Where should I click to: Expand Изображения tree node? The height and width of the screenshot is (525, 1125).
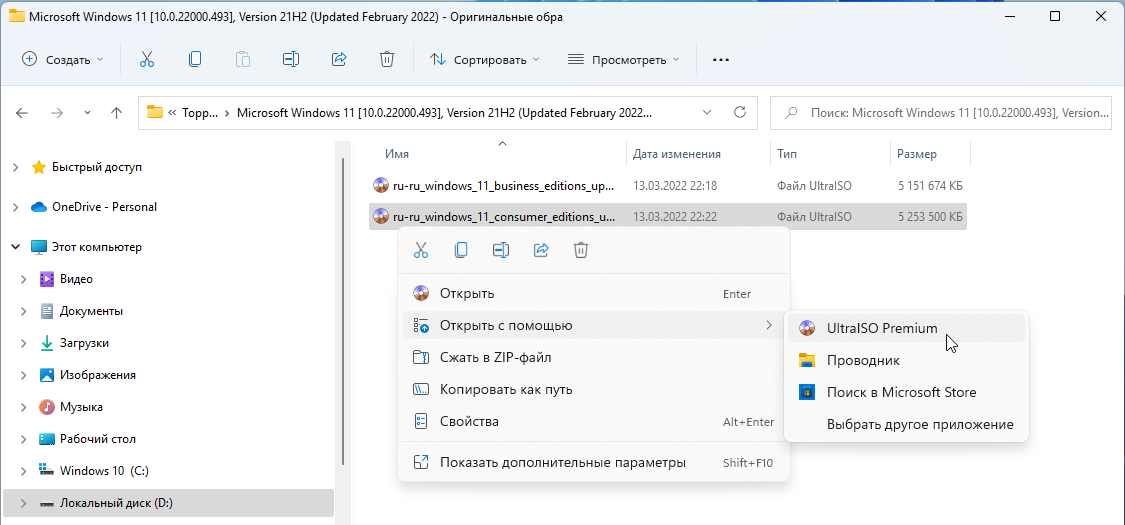click(x=24, y=375)
